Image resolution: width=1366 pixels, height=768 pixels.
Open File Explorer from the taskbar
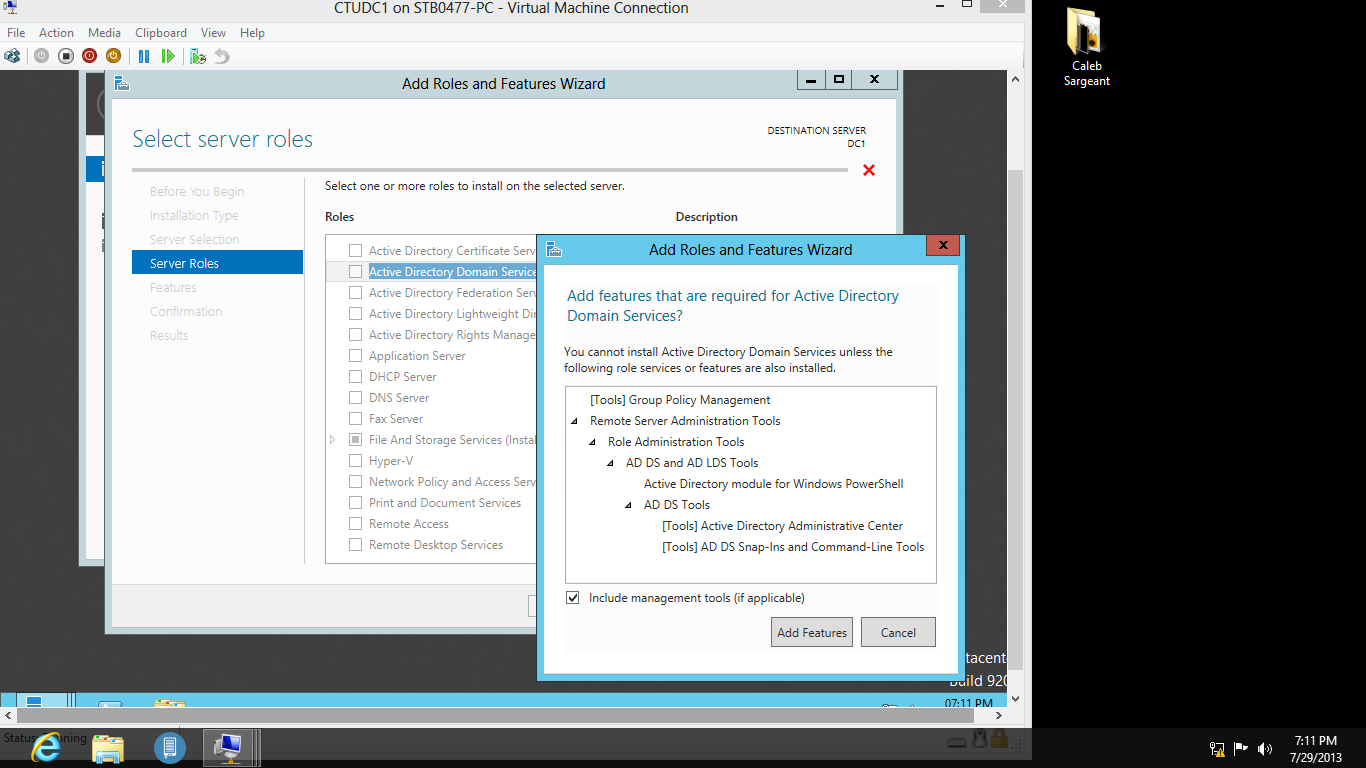(x=108, y=747)
